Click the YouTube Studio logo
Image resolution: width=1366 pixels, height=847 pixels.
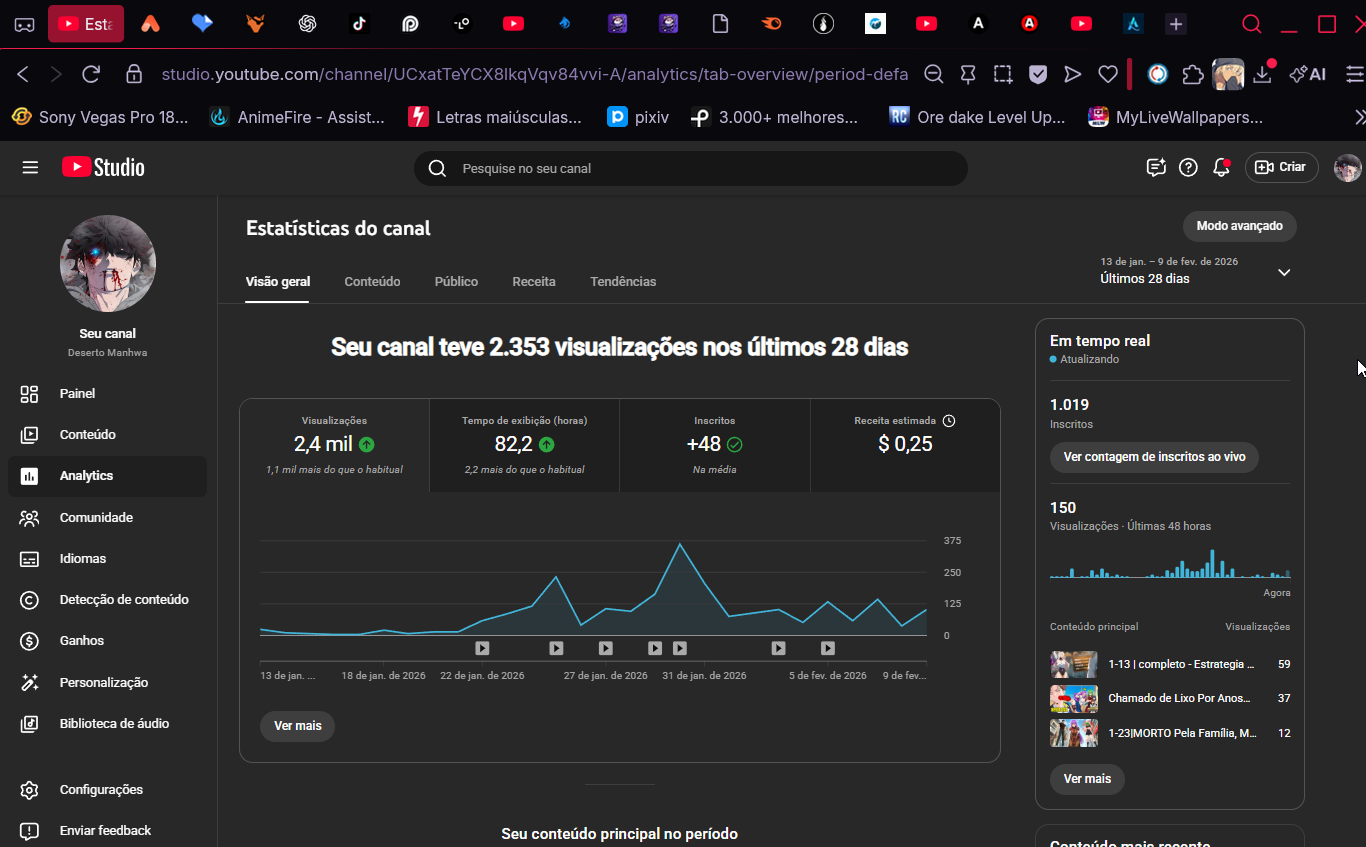(x=103, y=168)
